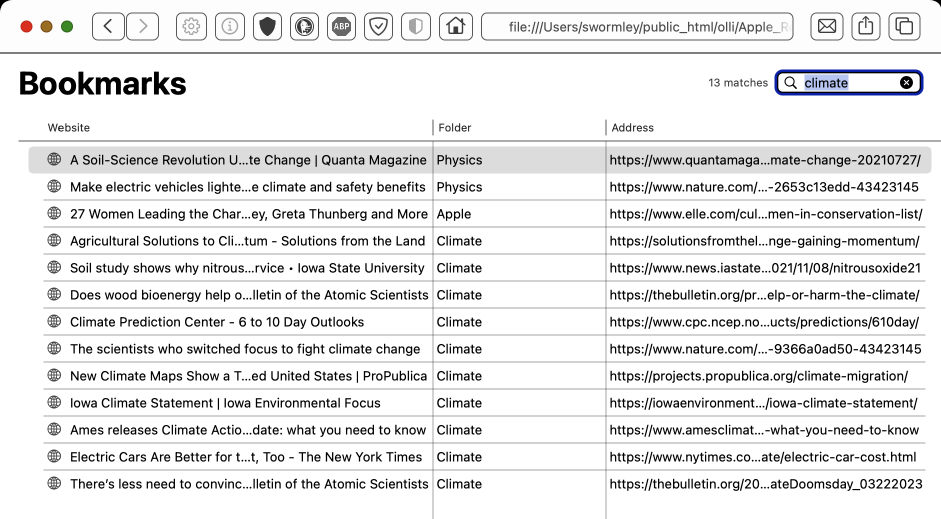Screen dimensions: 941x519
Task: Click the '13 matches' result count
Action: pyautogui.click(x=738, y=83)
